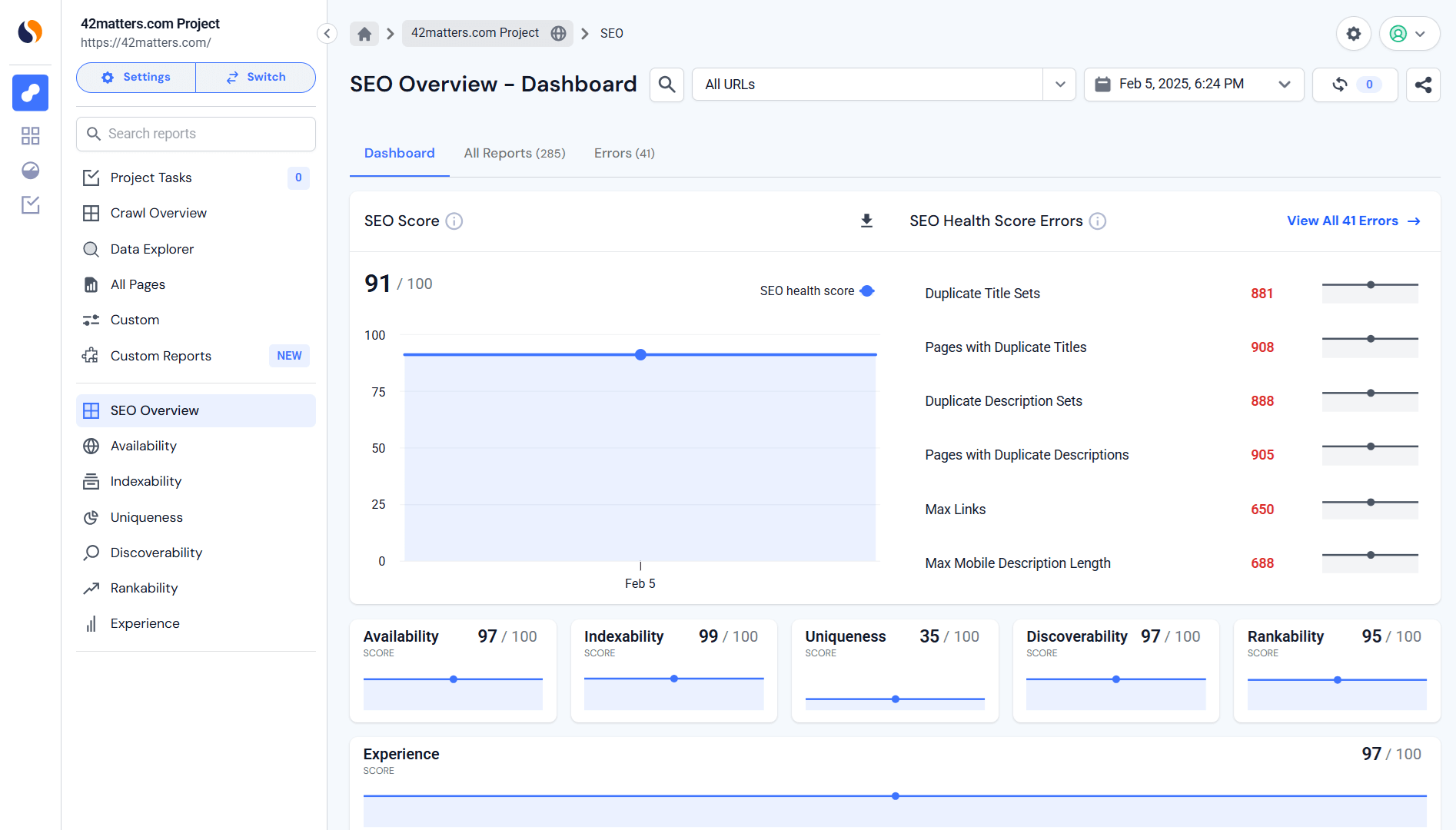Expand the account menu chevron

[x=1421, y=33]
